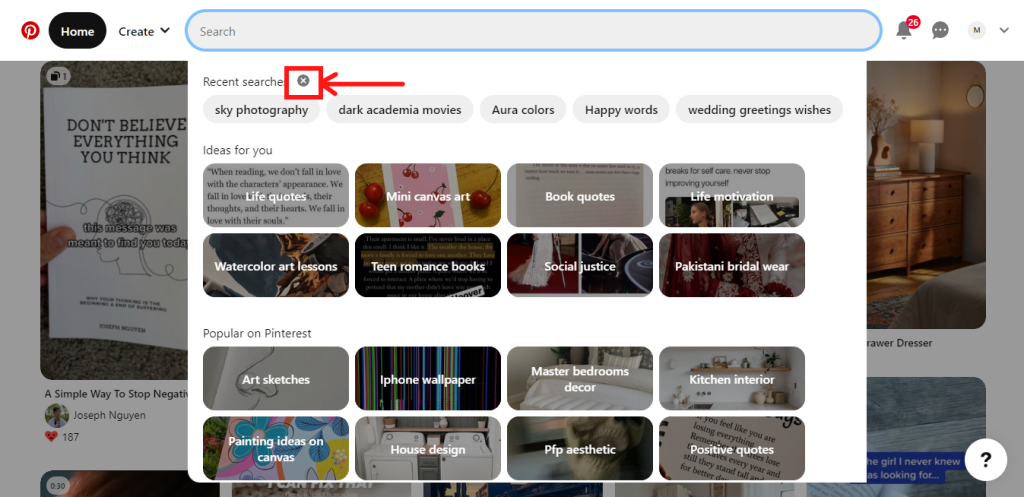Image resolution: width=1024 pixels, height=497 pixels.
Task: Click the heart reaction icon beside 187
Action: 51,436
